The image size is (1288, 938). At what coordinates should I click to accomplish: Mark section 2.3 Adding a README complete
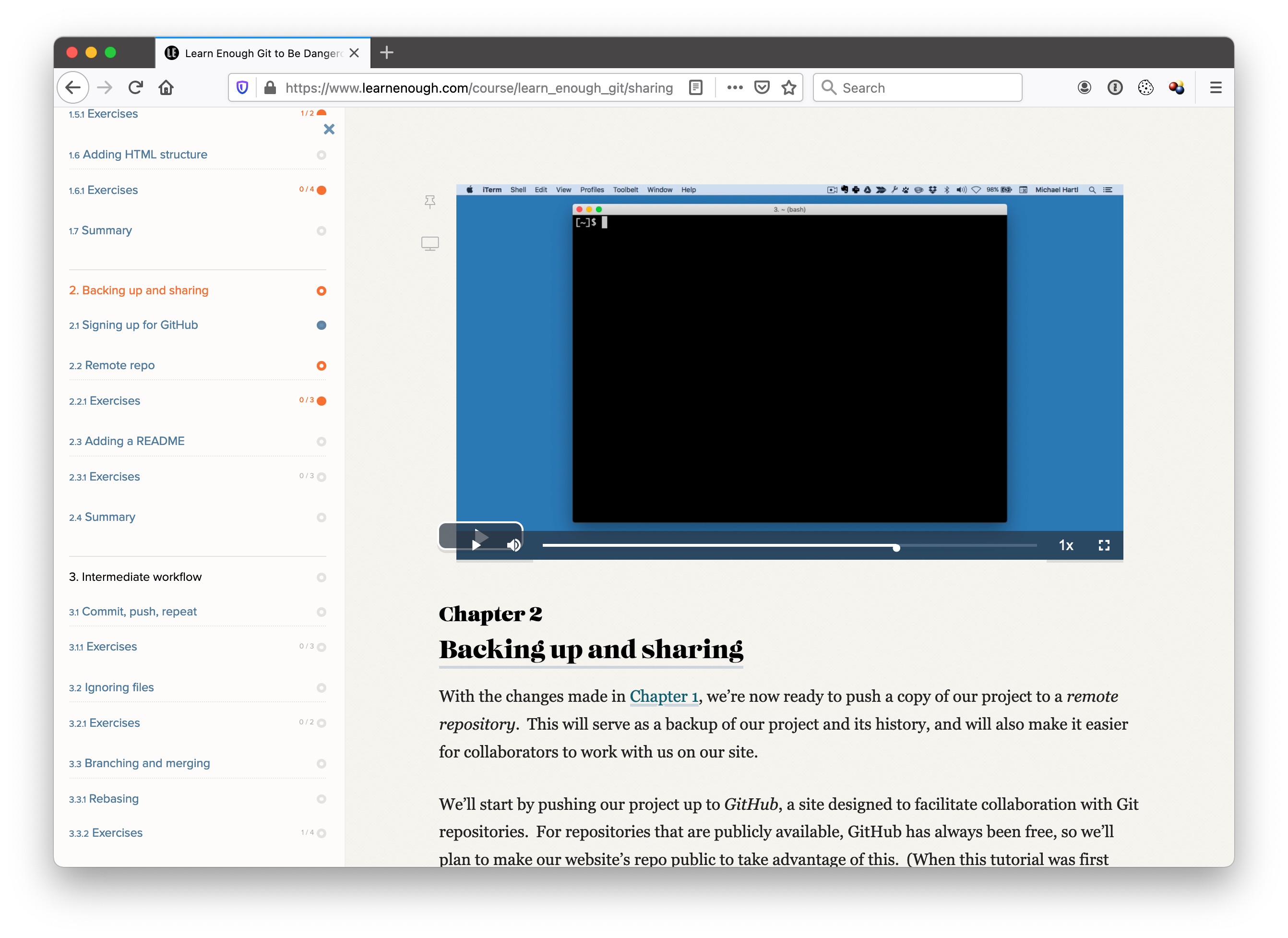tap(322, 442)
